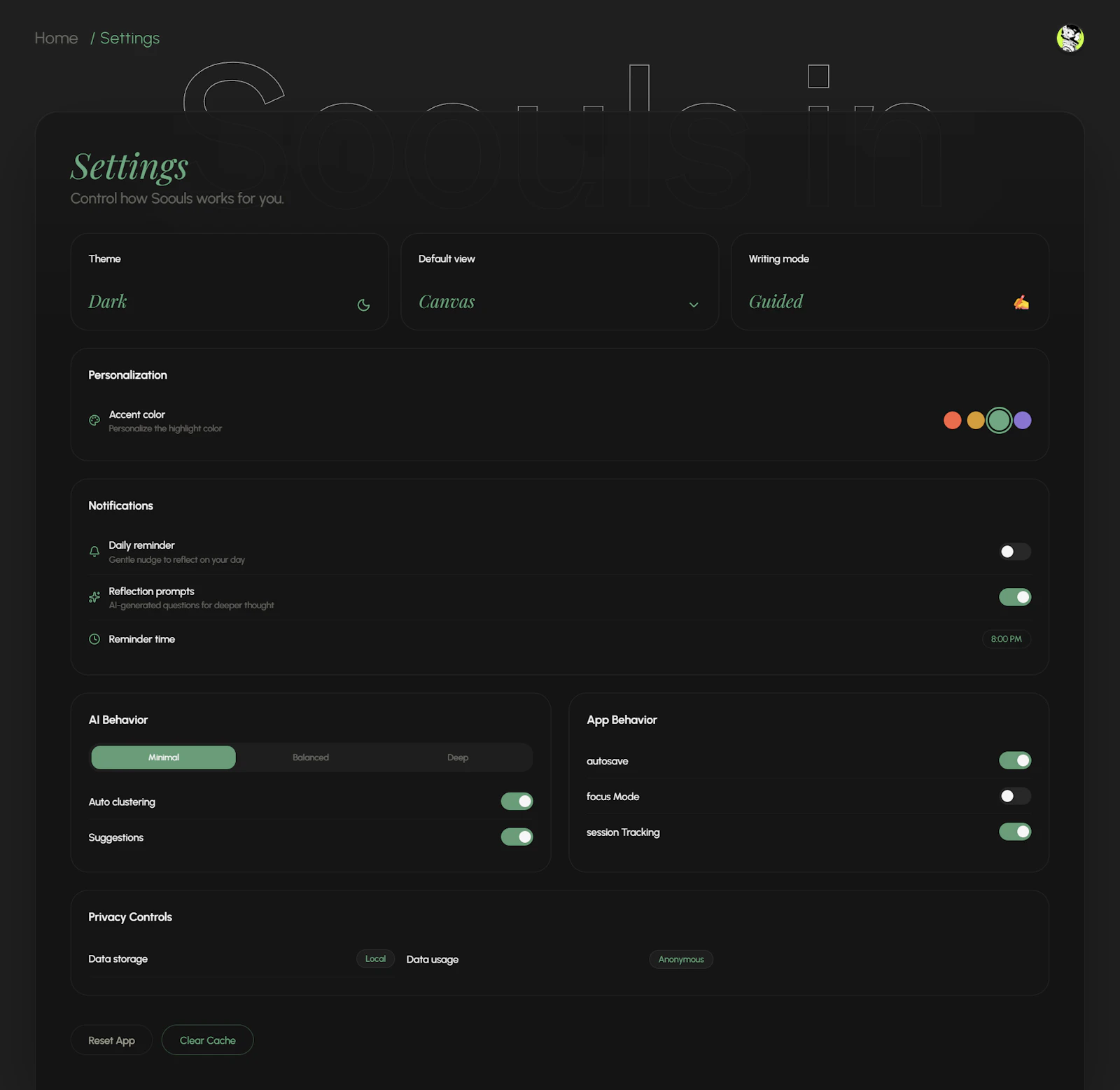Screen dimensions: 1120x1090
Task: Pick the purple accent color
Action: [1023, 420]
